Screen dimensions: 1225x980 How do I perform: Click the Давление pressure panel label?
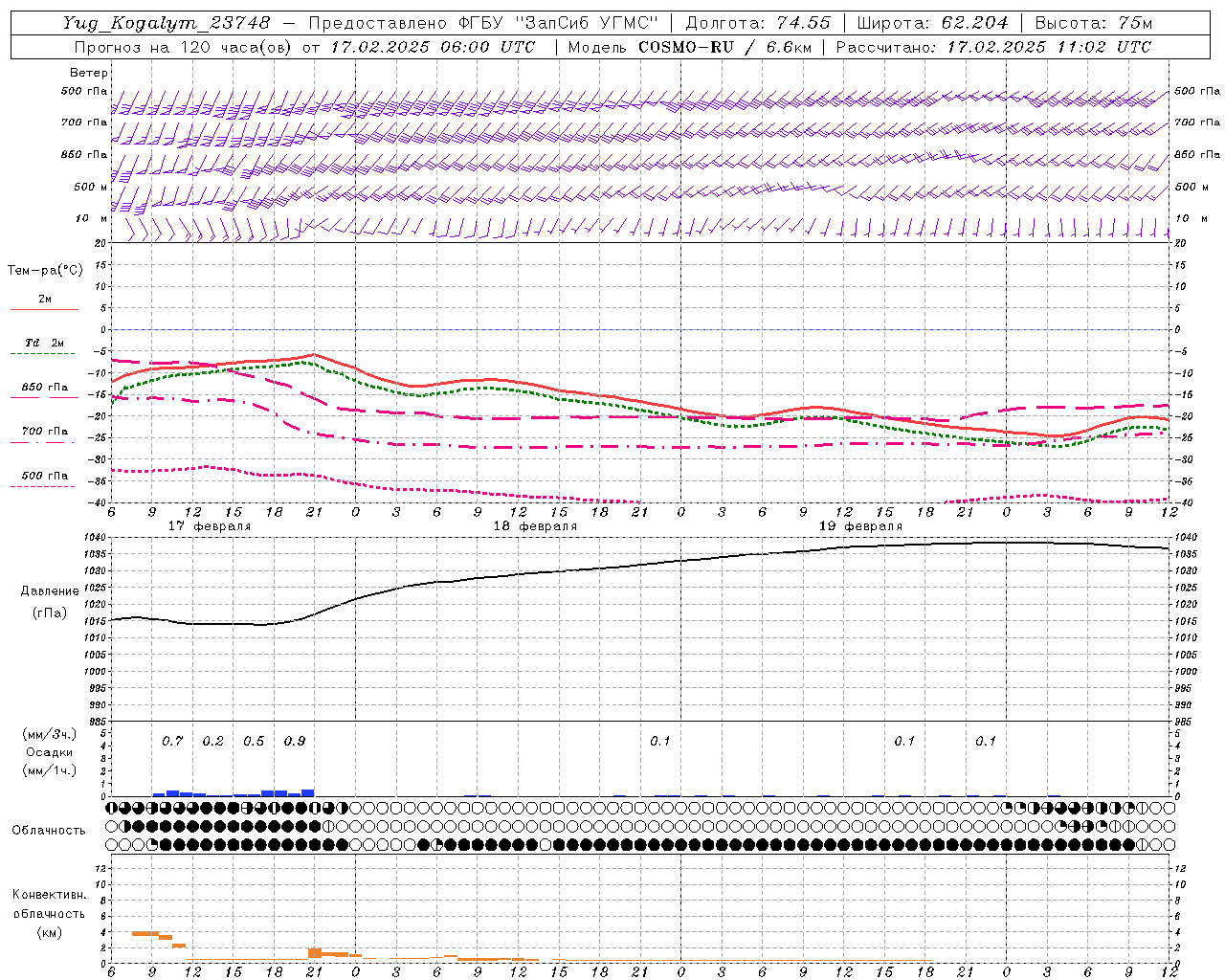click(49, 591)
